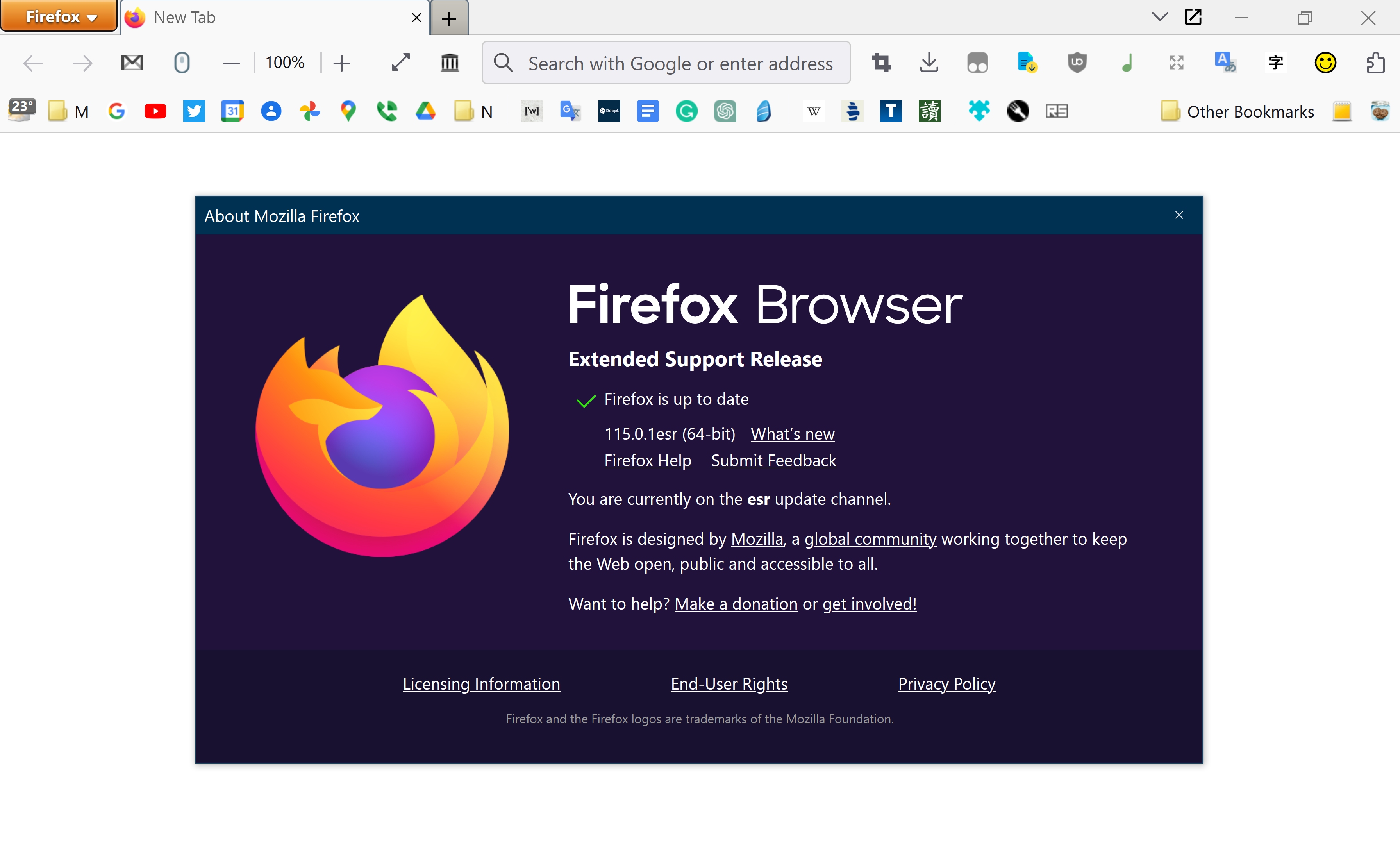Click the yellow smiley face extension icon
The height and width of the screenshot is (844, 1400).
pos(1325,63)
